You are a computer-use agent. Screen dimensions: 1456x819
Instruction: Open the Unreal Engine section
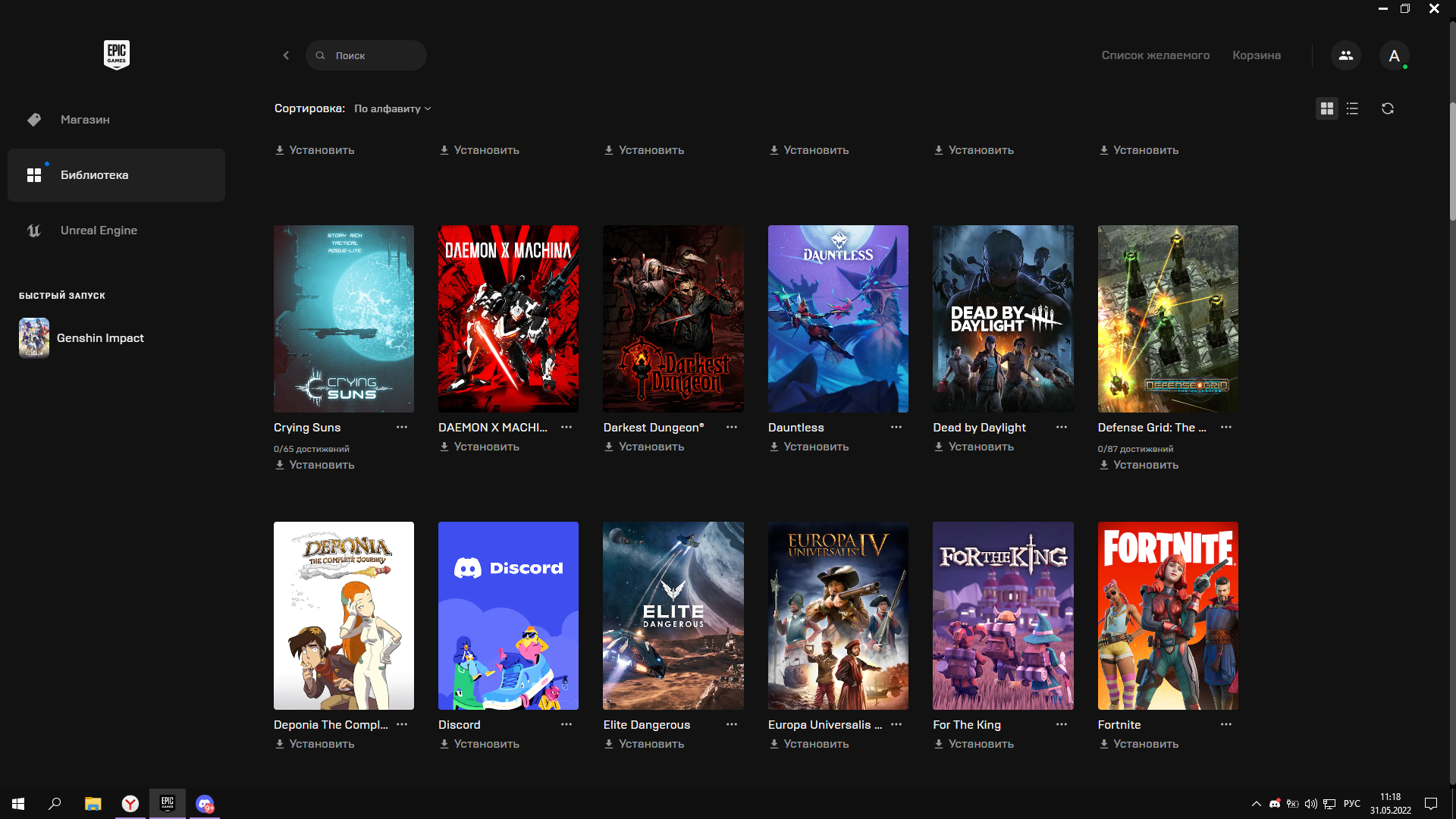tap(116, 231)
